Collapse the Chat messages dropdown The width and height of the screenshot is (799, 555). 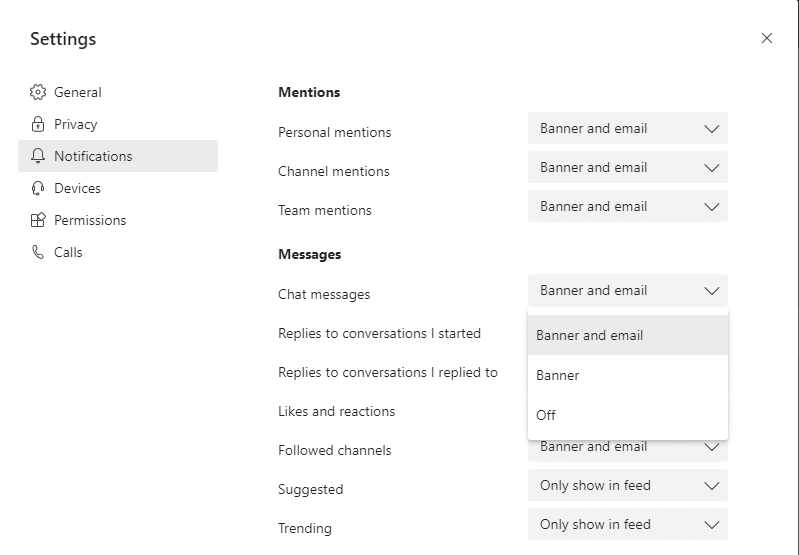click(627, 290)
